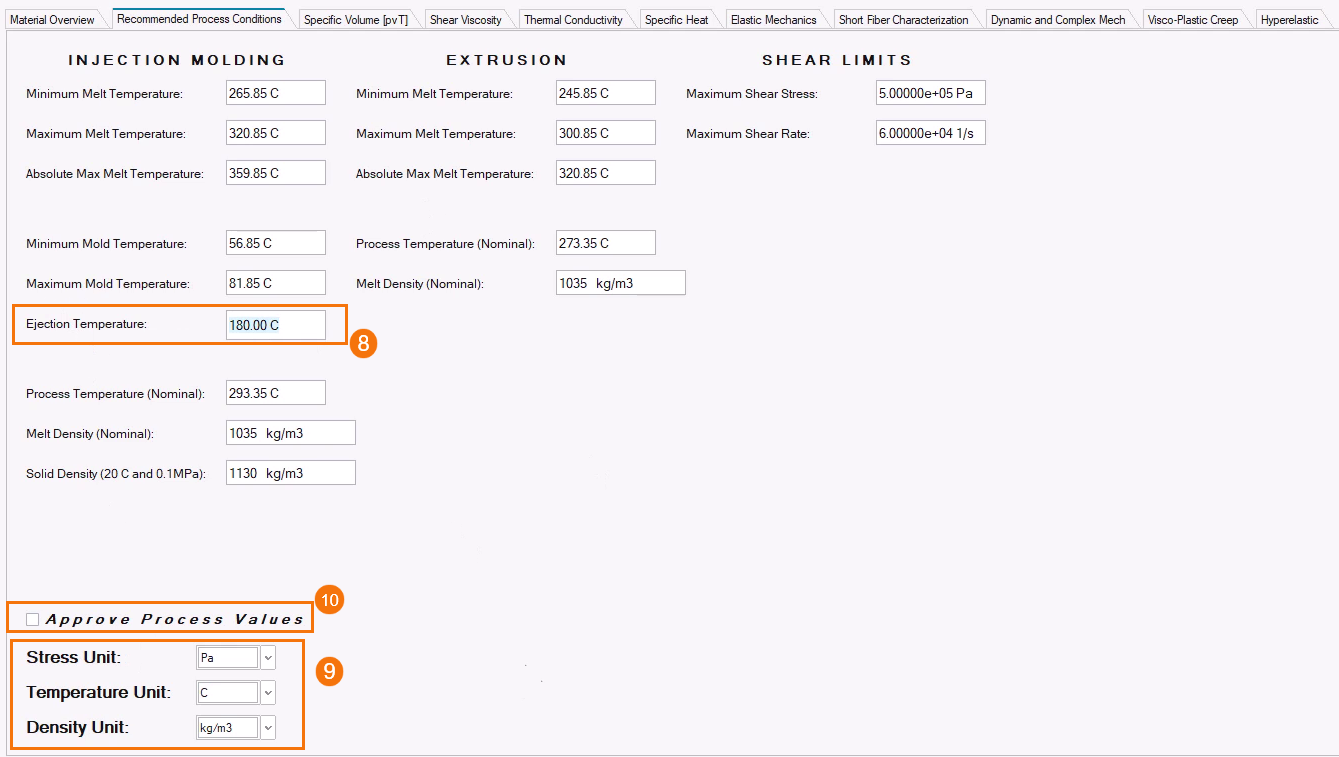Click the Maximum Shear Rate label
The width and height of the screenshot is (1339, 757).
pyautogui.click(x=748, y=134)
